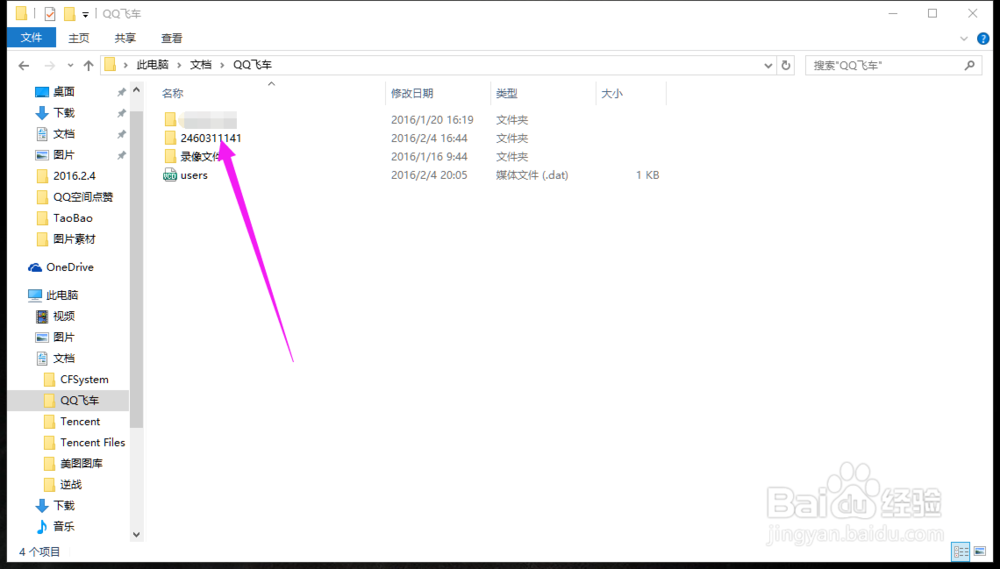Open 2016.2.4 folder in sidebar
1000x569 pixels.
pyautogui.click(x=74, y=176)
